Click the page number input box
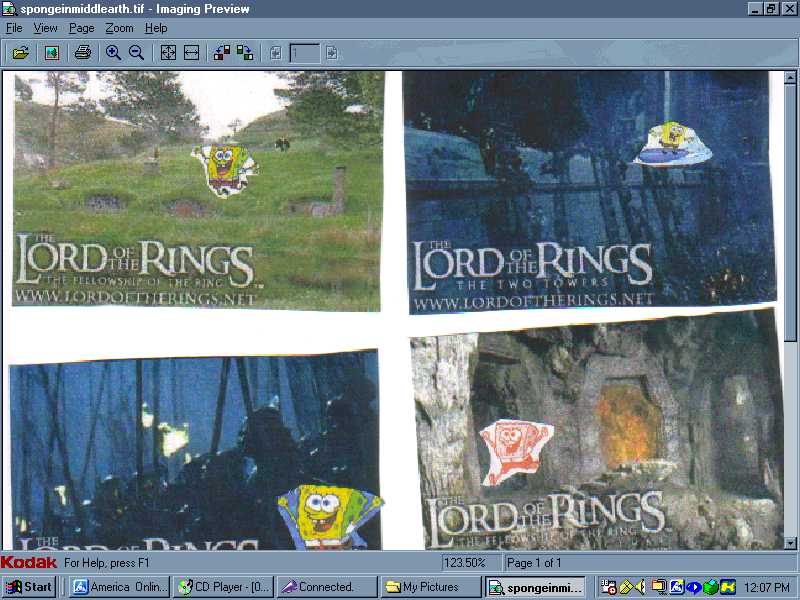800x600 pixels. 305,53
